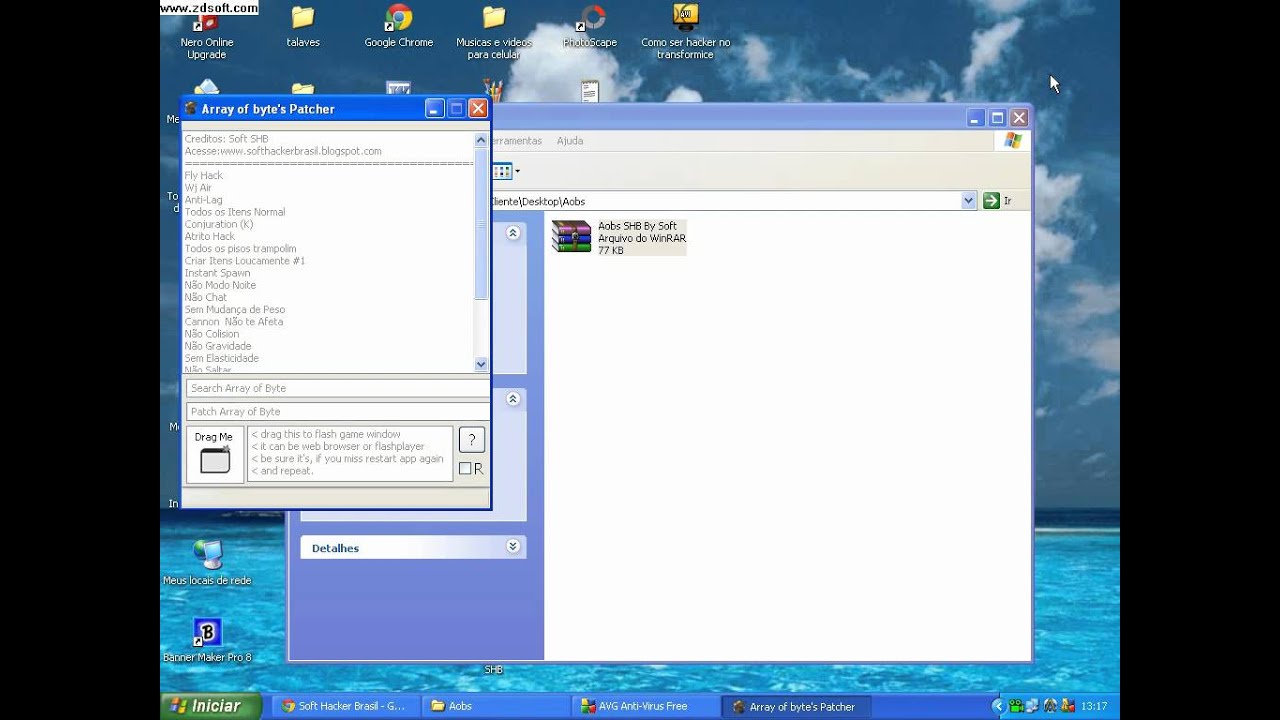Collapse the second Explorer sidebar panel
This screenshot has height=720, width=1280.
513,399
